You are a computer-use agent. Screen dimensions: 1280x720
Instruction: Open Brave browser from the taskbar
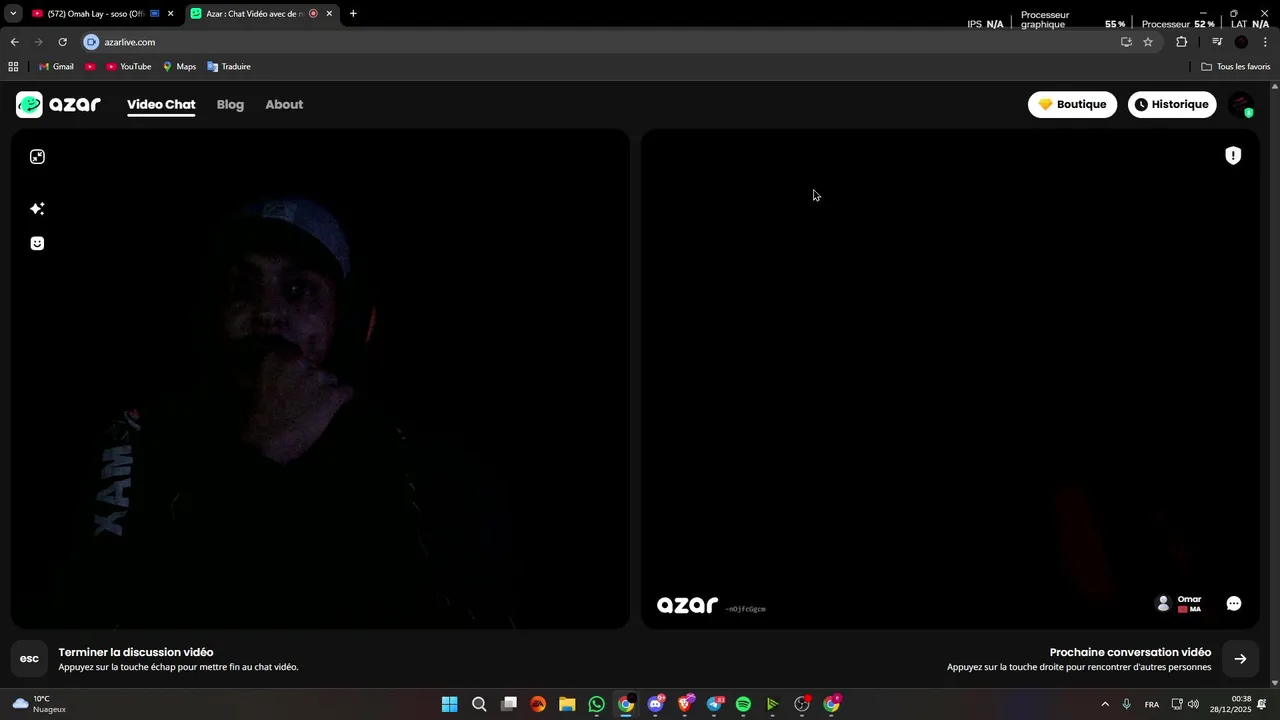[x=685, y=704]
